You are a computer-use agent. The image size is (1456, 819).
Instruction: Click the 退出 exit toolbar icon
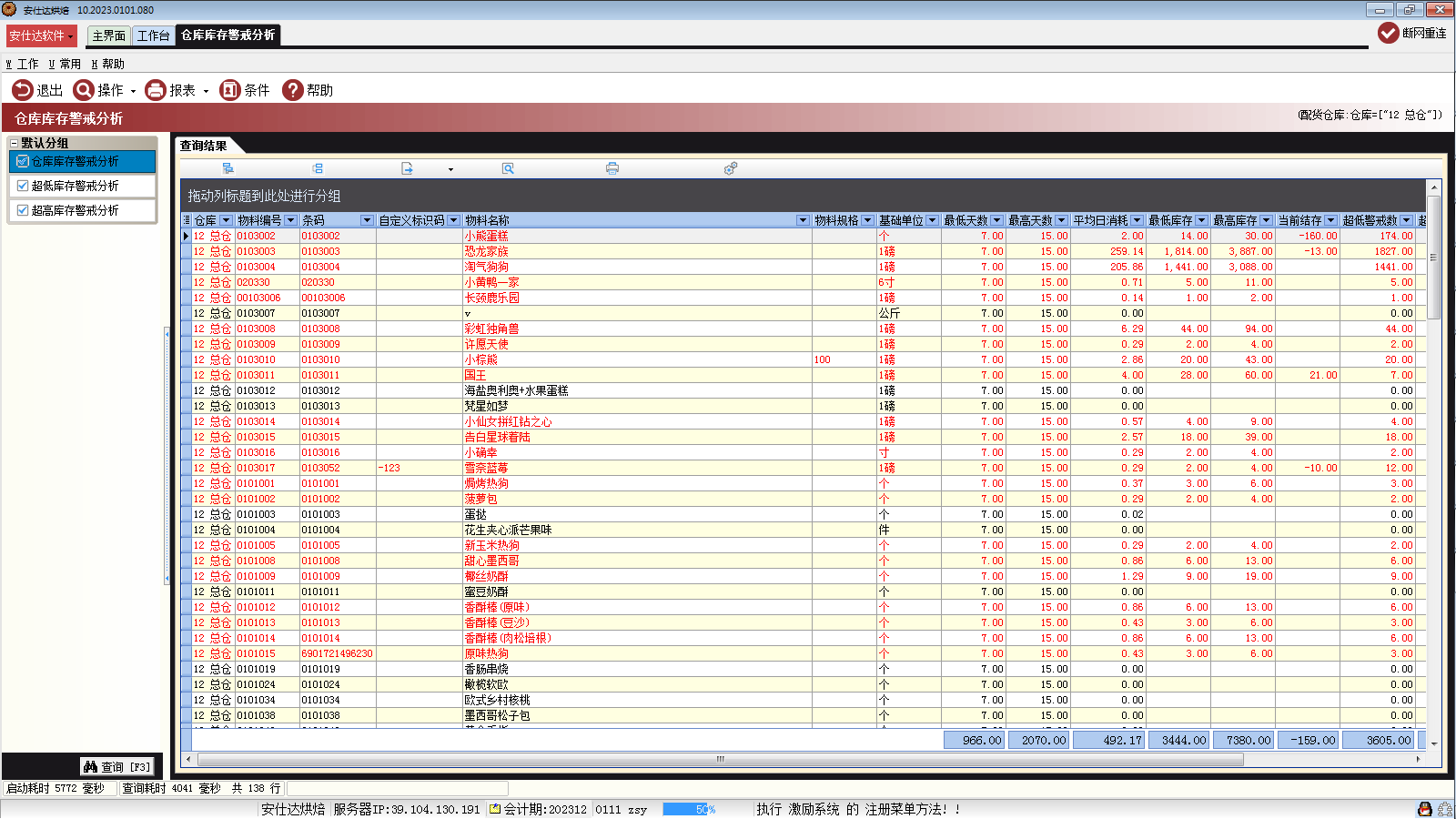[x=22, y=90]
